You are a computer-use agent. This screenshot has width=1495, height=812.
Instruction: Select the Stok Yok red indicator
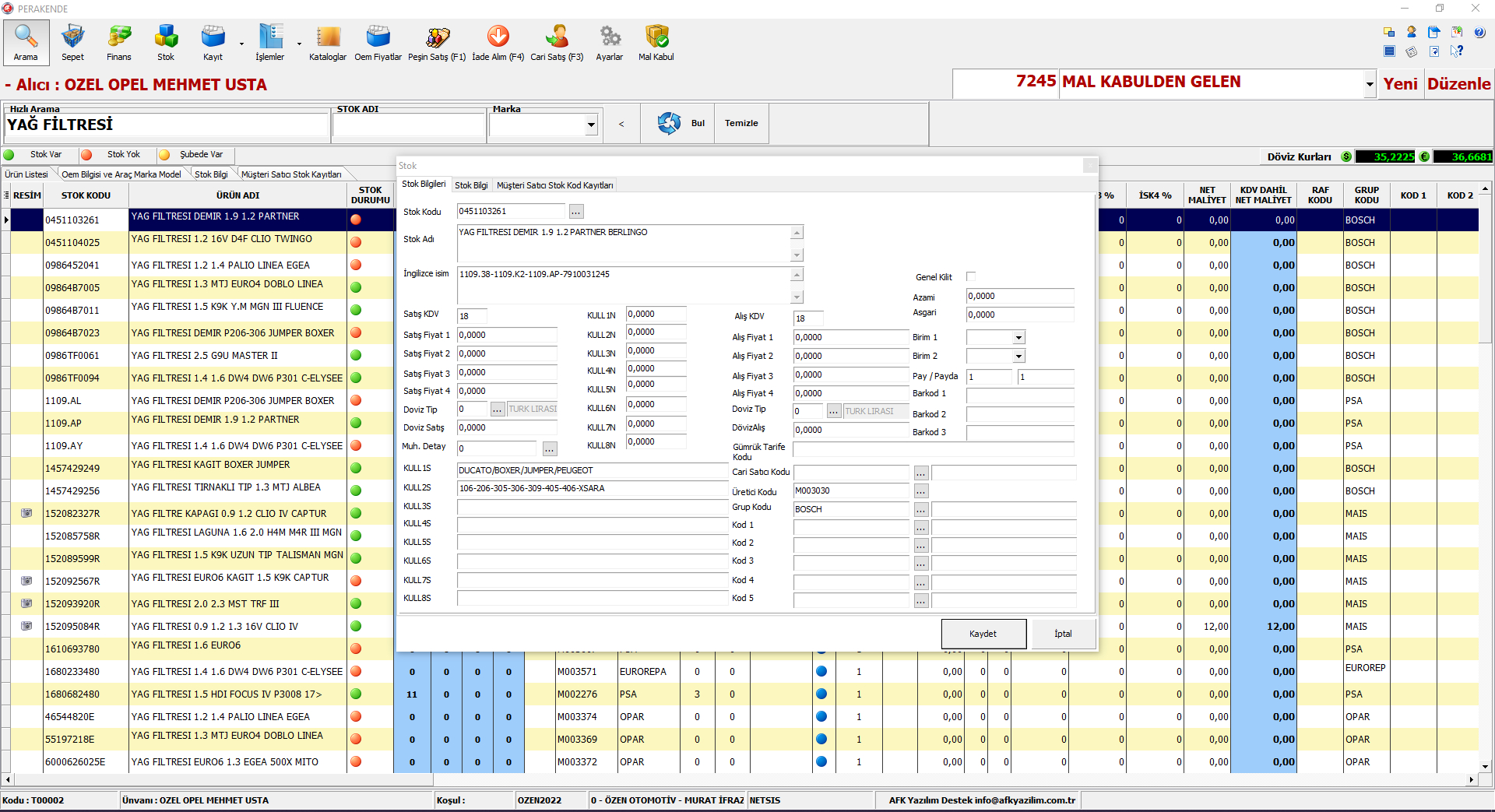[x=86, y=155]
